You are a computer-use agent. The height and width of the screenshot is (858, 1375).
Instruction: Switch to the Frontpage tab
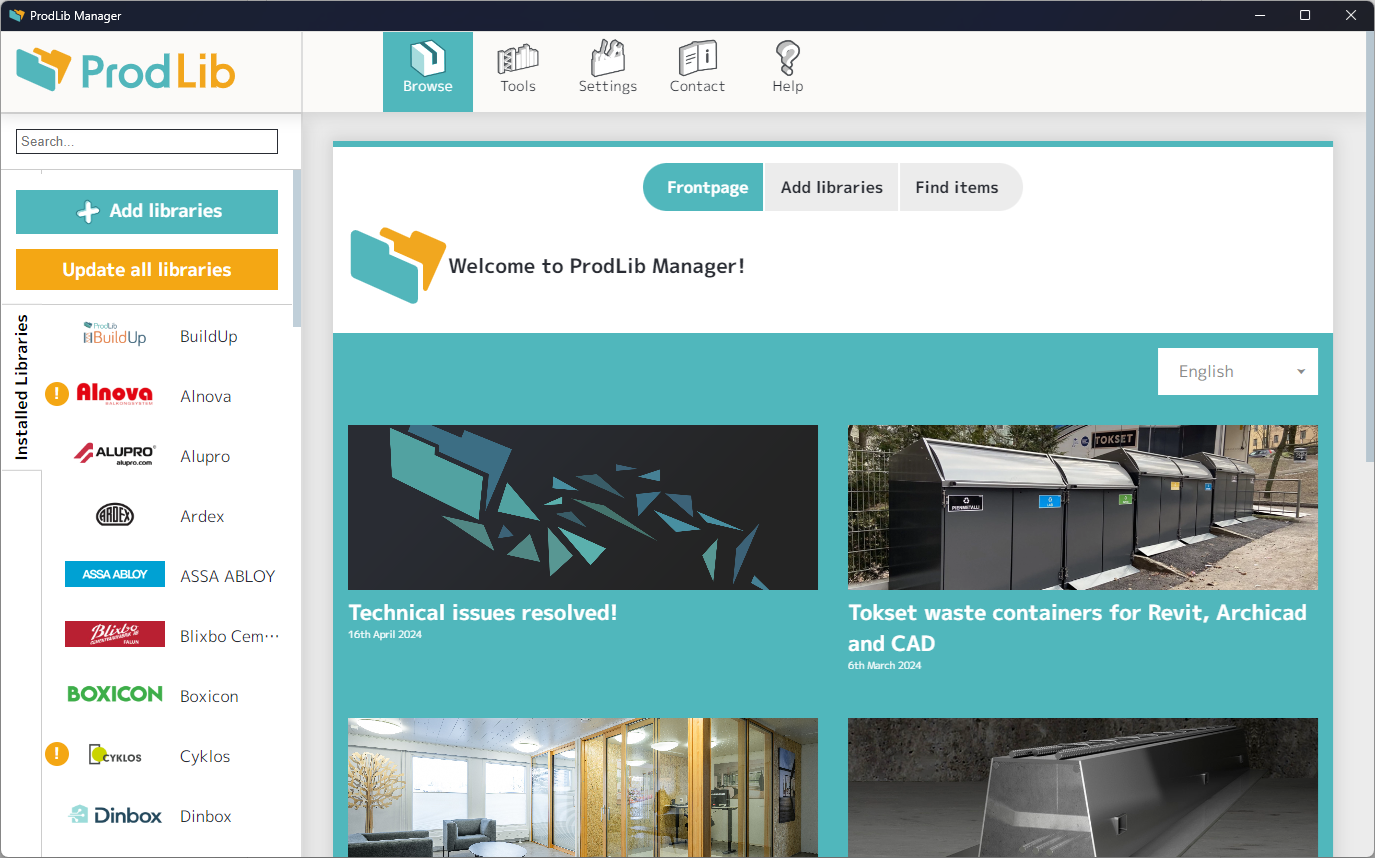704,187
